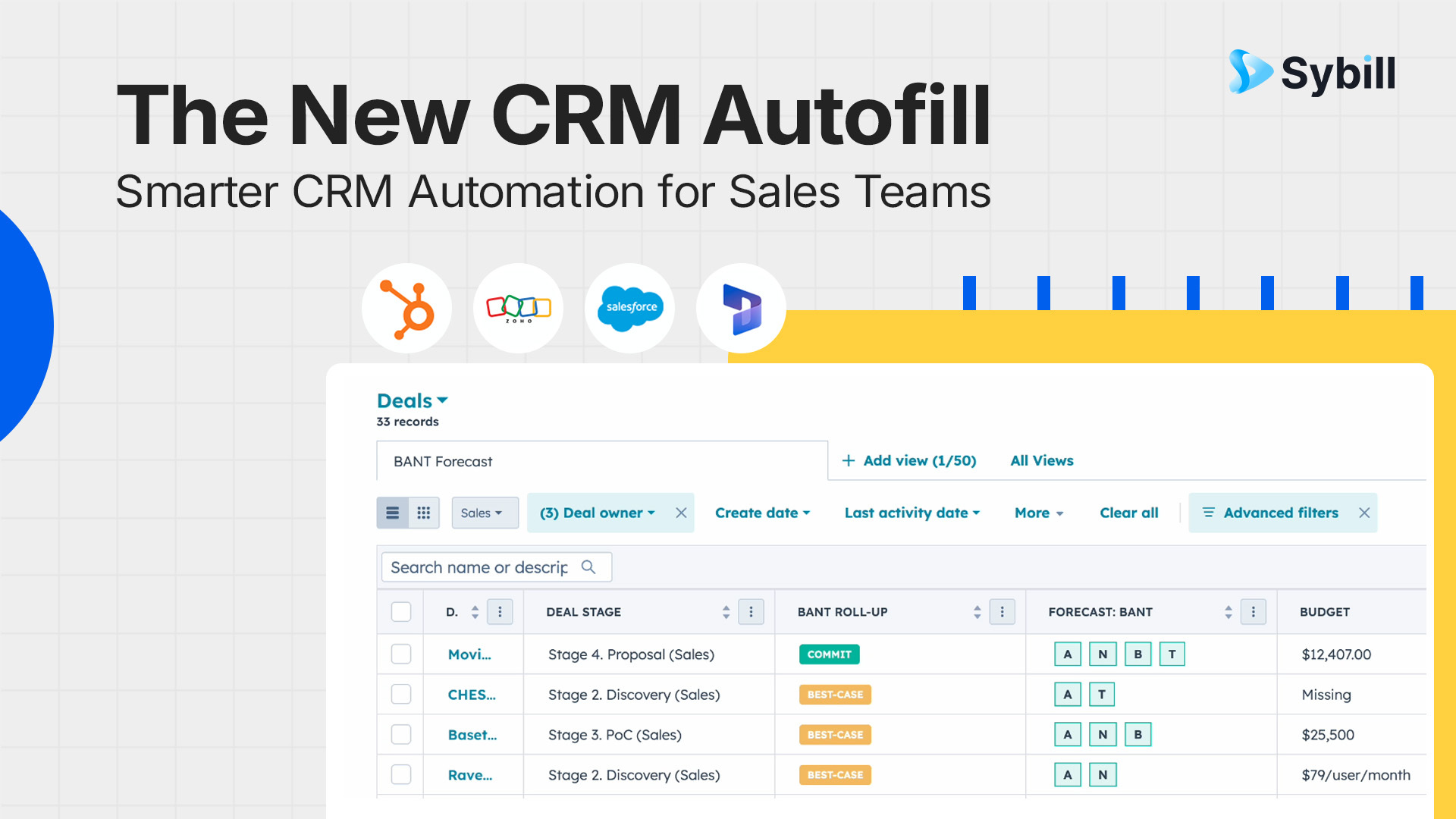1456x819 pixels.
Task: Click the COMMIT badge
Action: point(829,654)
